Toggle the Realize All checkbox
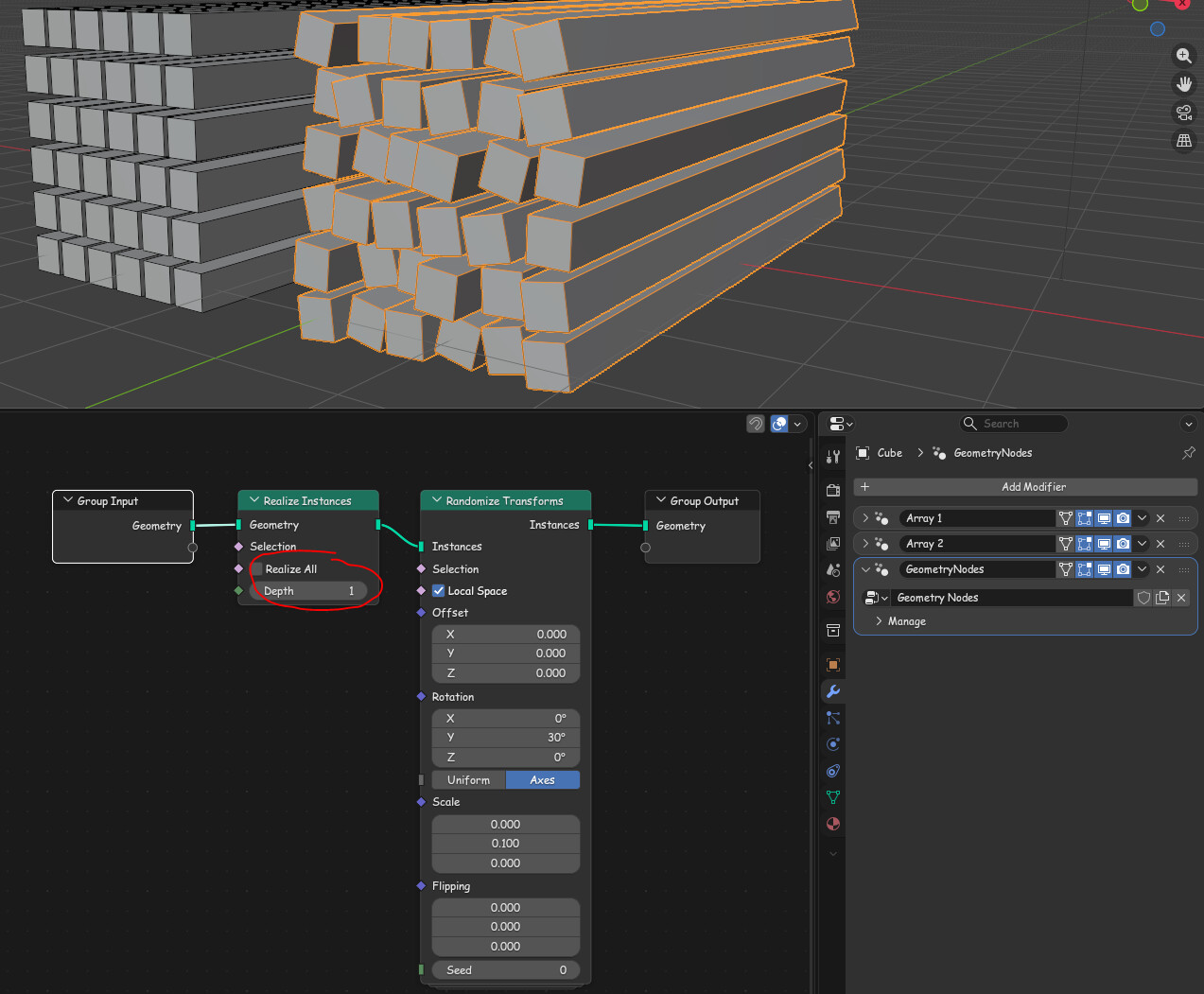 pyautogui.click(x=256, y=569)
